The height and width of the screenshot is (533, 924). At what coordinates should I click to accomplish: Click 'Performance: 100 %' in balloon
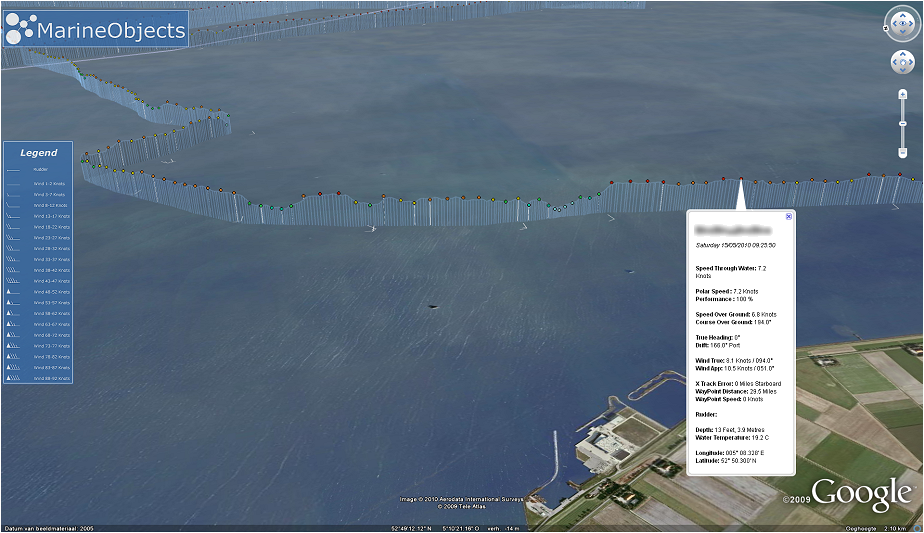coord(724,299)
